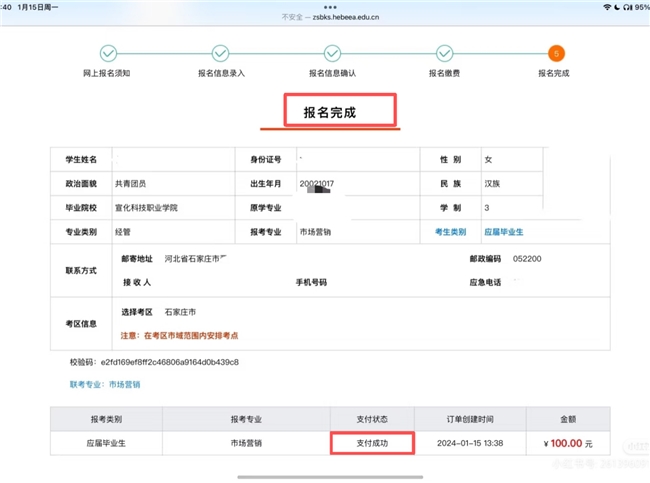The image size is (650, 483).
Task: Click the 报名信息确认 step checkmark icon
Action: [x=333, y=53]
